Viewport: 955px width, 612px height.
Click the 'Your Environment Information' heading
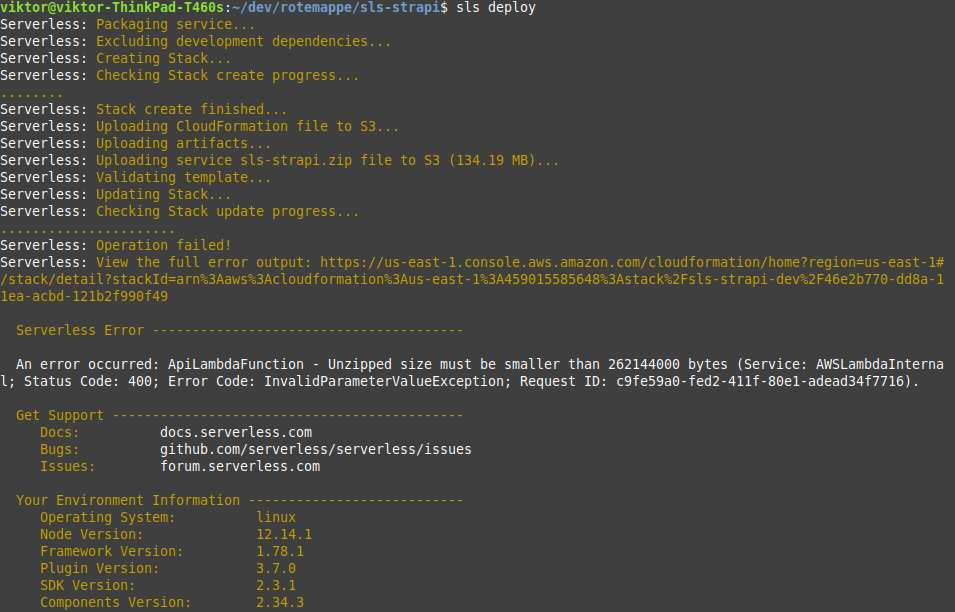[128, 500]
